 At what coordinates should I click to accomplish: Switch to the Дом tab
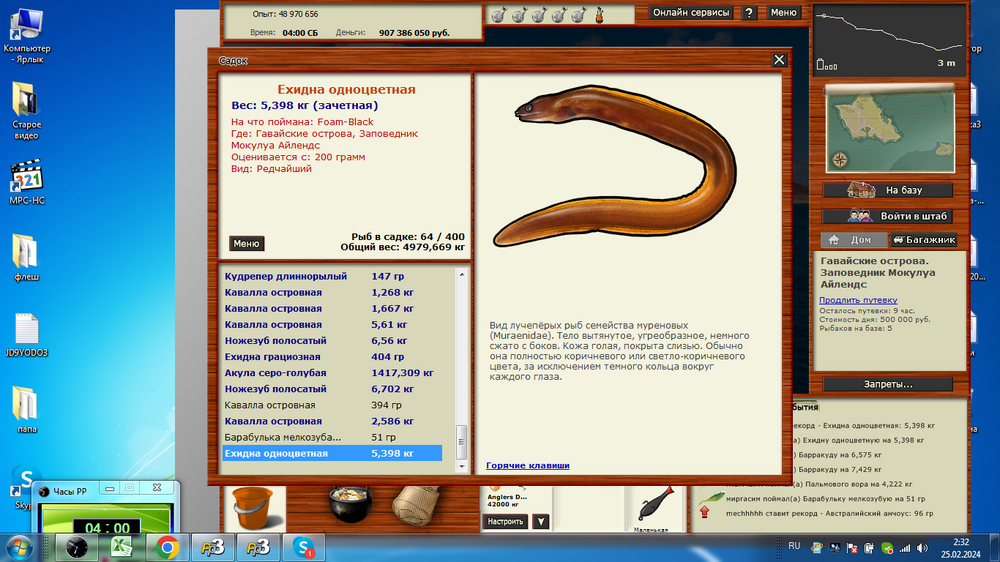(854, 240)
